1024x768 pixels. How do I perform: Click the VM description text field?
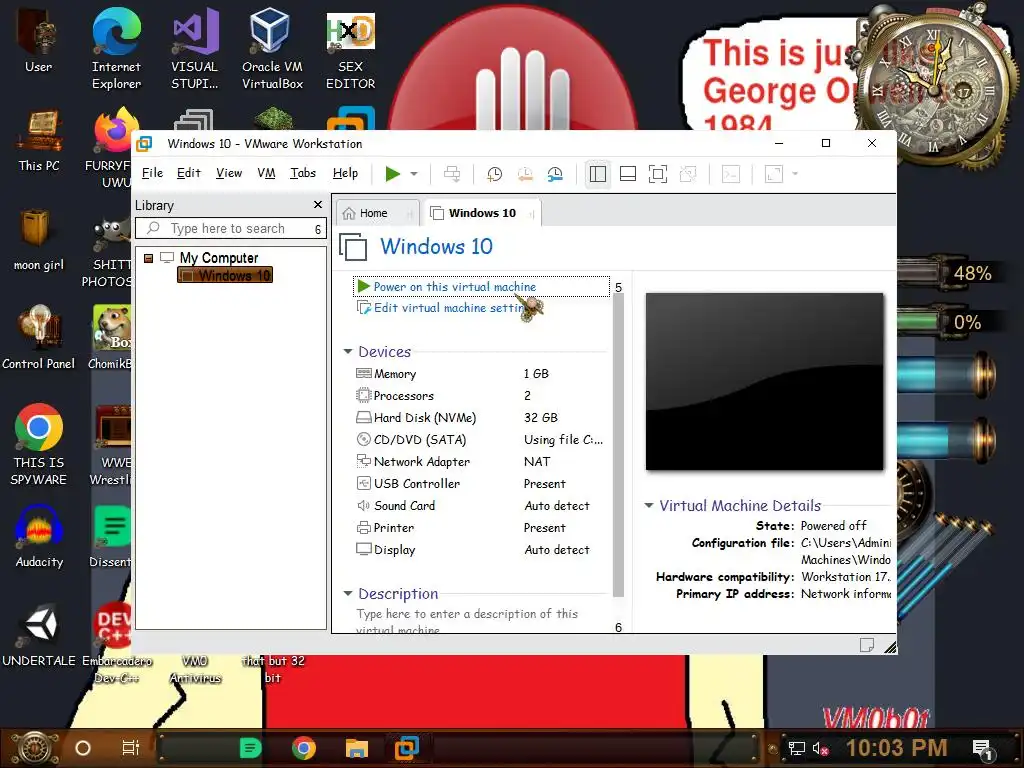pyautogui.click(x=480, y=620)
